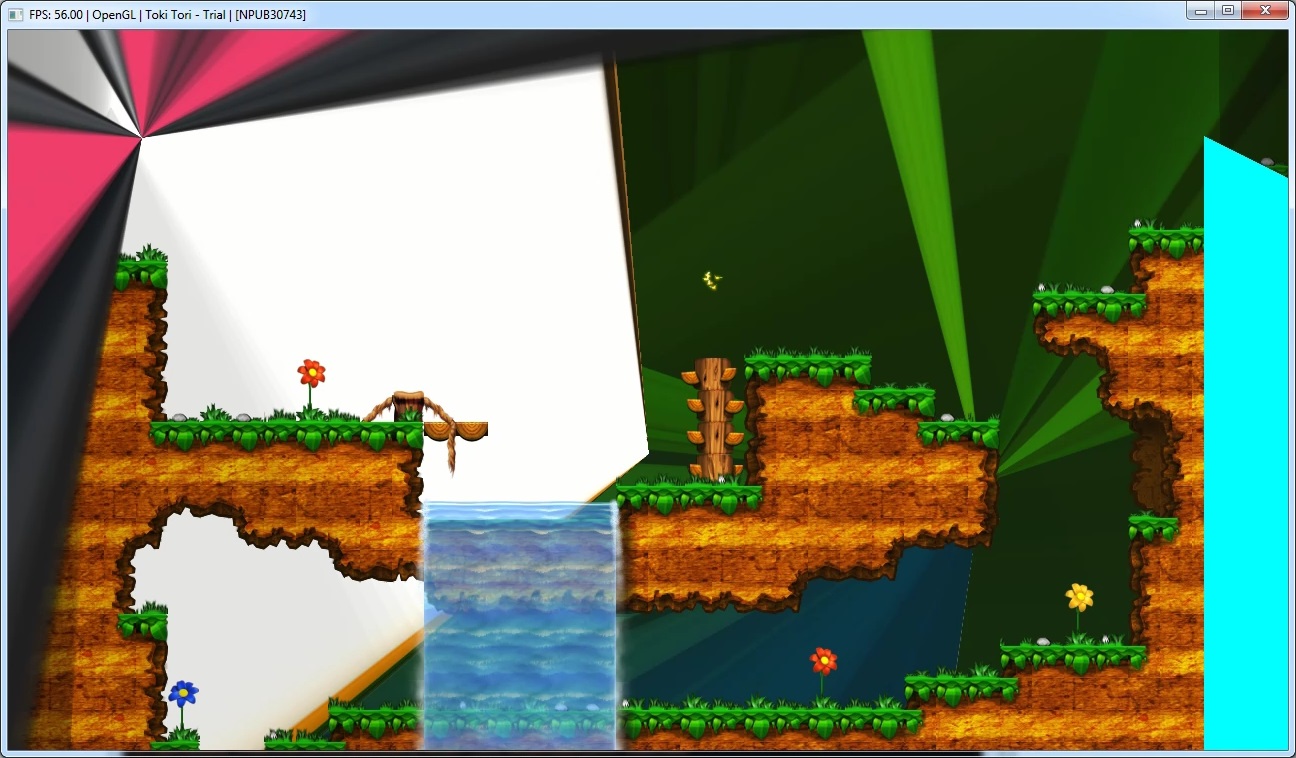Click the window icon in the title bar
This screenshot has width=1296, height=758.
(16, 14)
